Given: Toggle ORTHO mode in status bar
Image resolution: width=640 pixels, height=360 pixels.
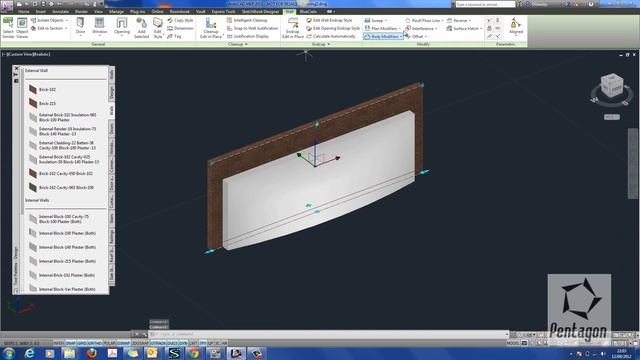Looking at the screenshot, I should pyautogui.click(x=95, y=343).
